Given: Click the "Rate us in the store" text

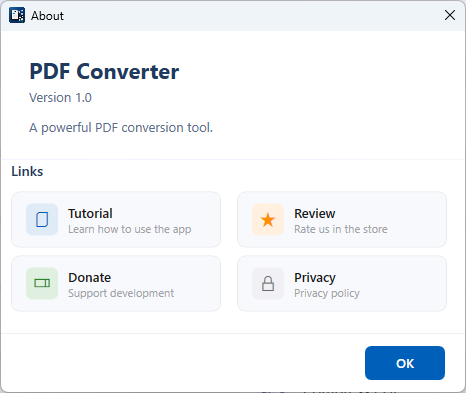Looking at the screenshot, I should click(x=341, y=229).
